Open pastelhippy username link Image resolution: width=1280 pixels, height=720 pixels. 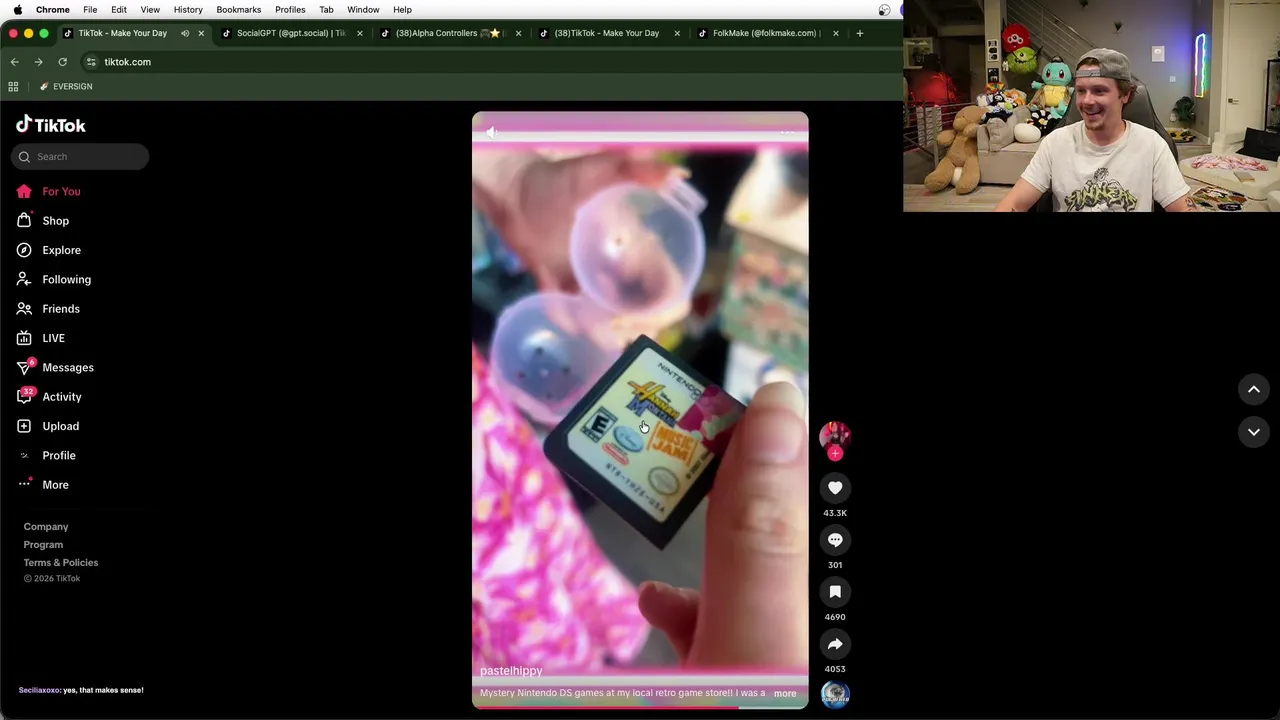pos(511,671)
